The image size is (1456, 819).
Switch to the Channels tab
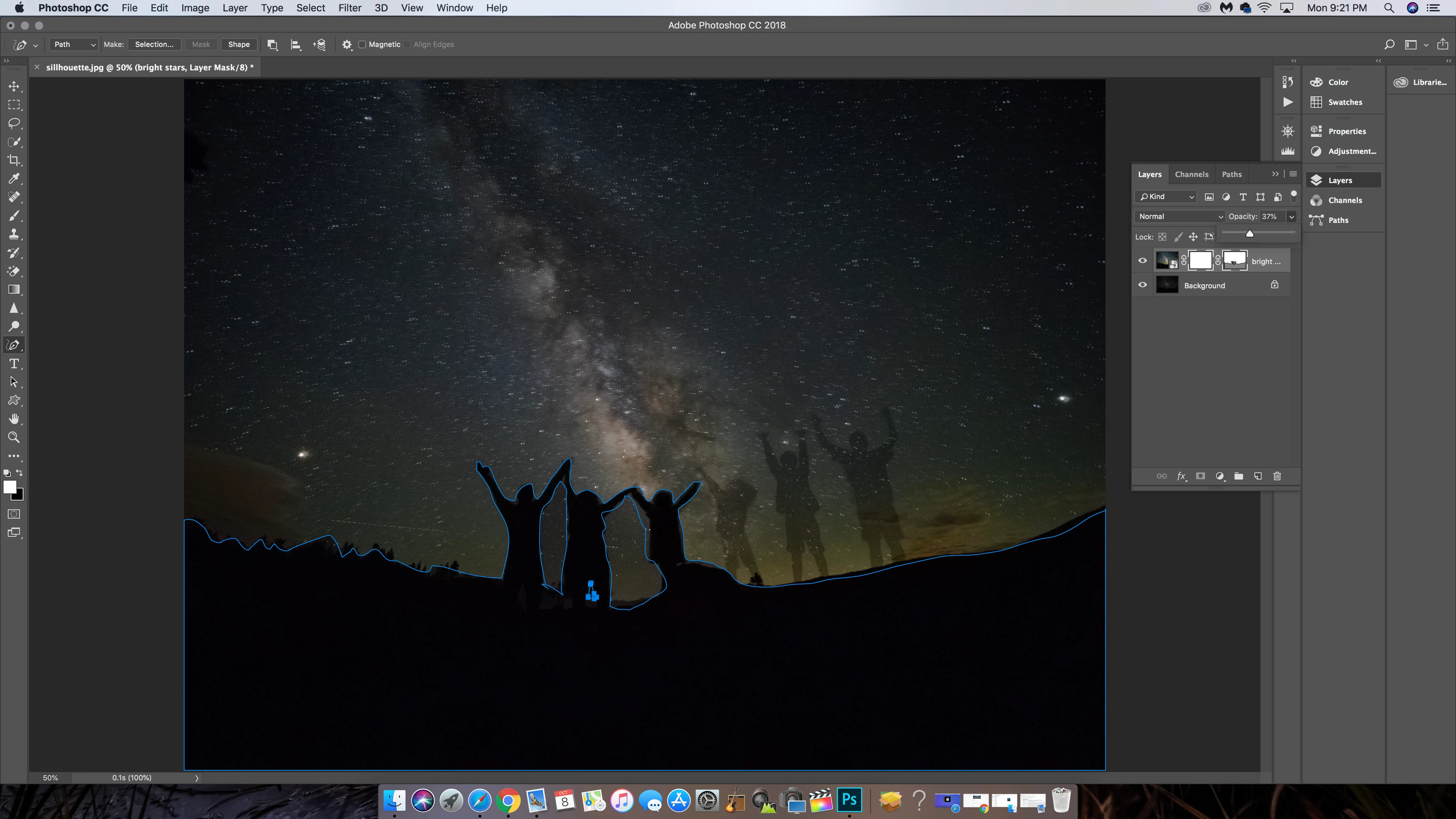tap(1191, 174)
